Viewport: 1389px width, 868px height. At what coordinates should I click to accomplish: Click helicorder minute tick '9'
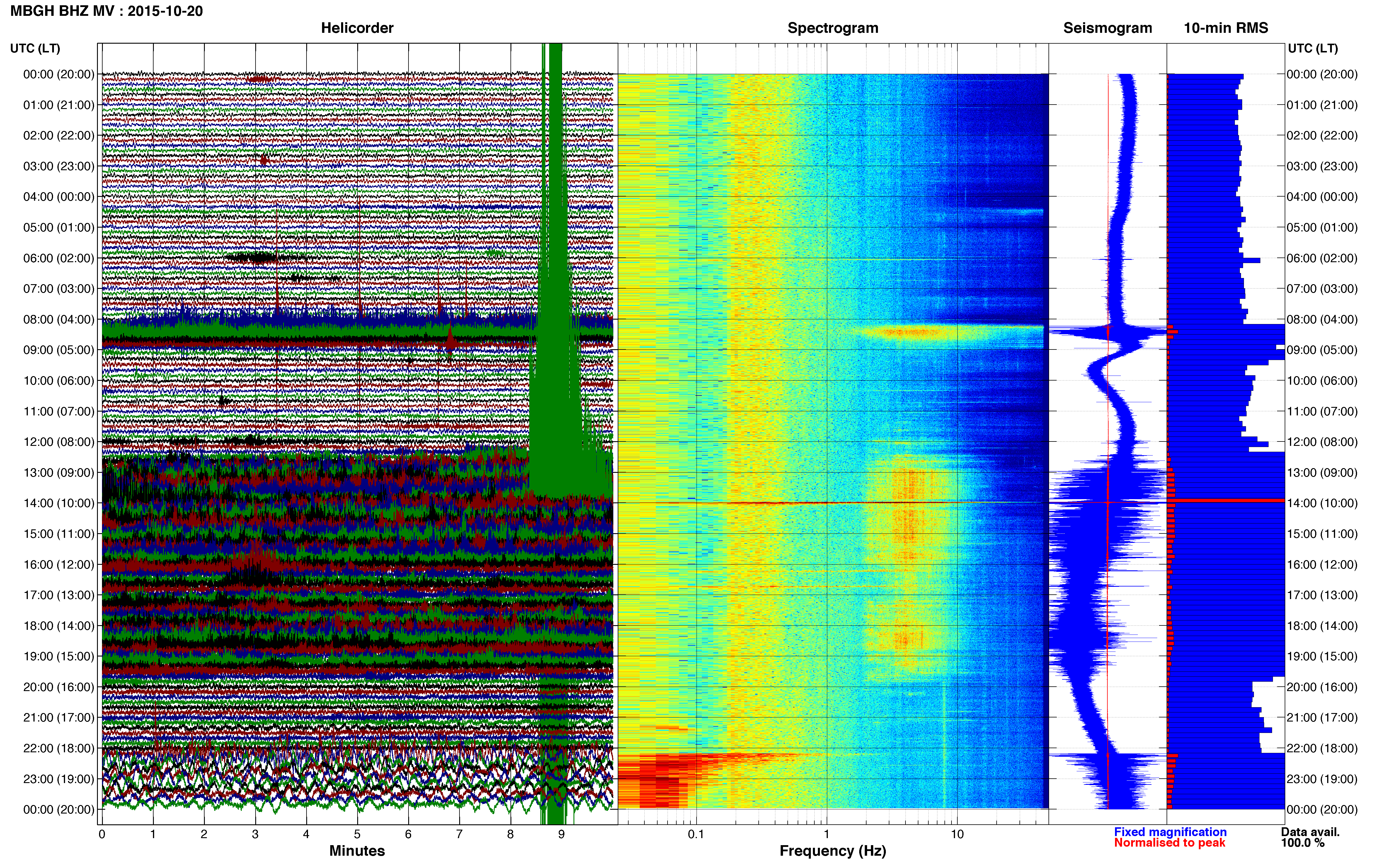pos(561,834)
